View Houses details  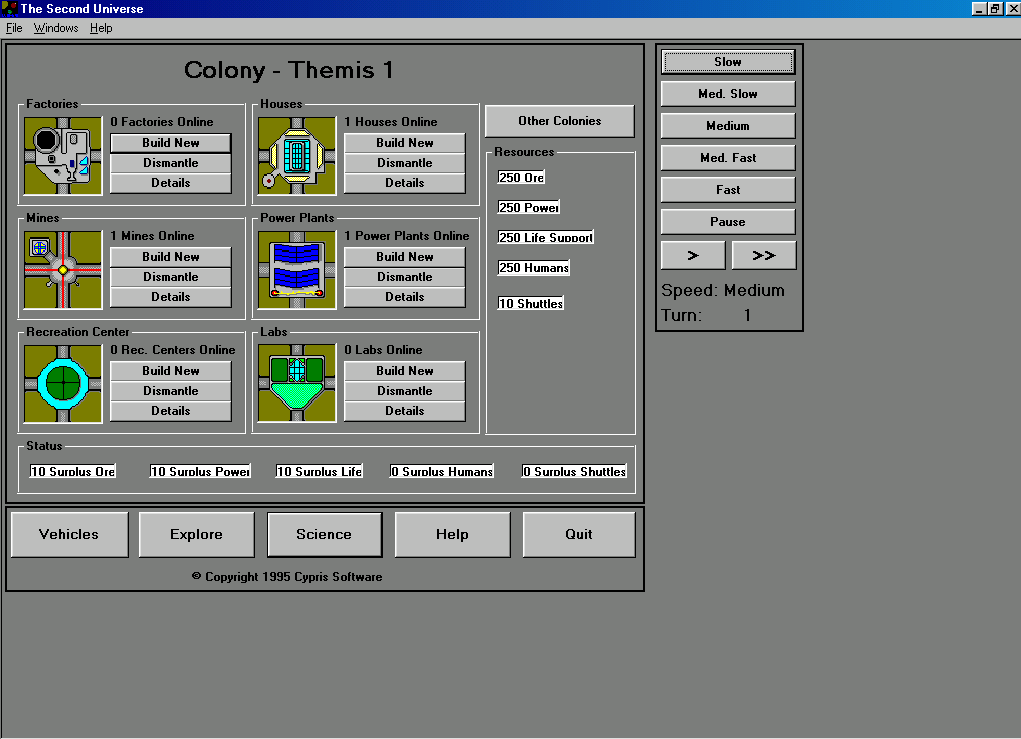(404, 183)
